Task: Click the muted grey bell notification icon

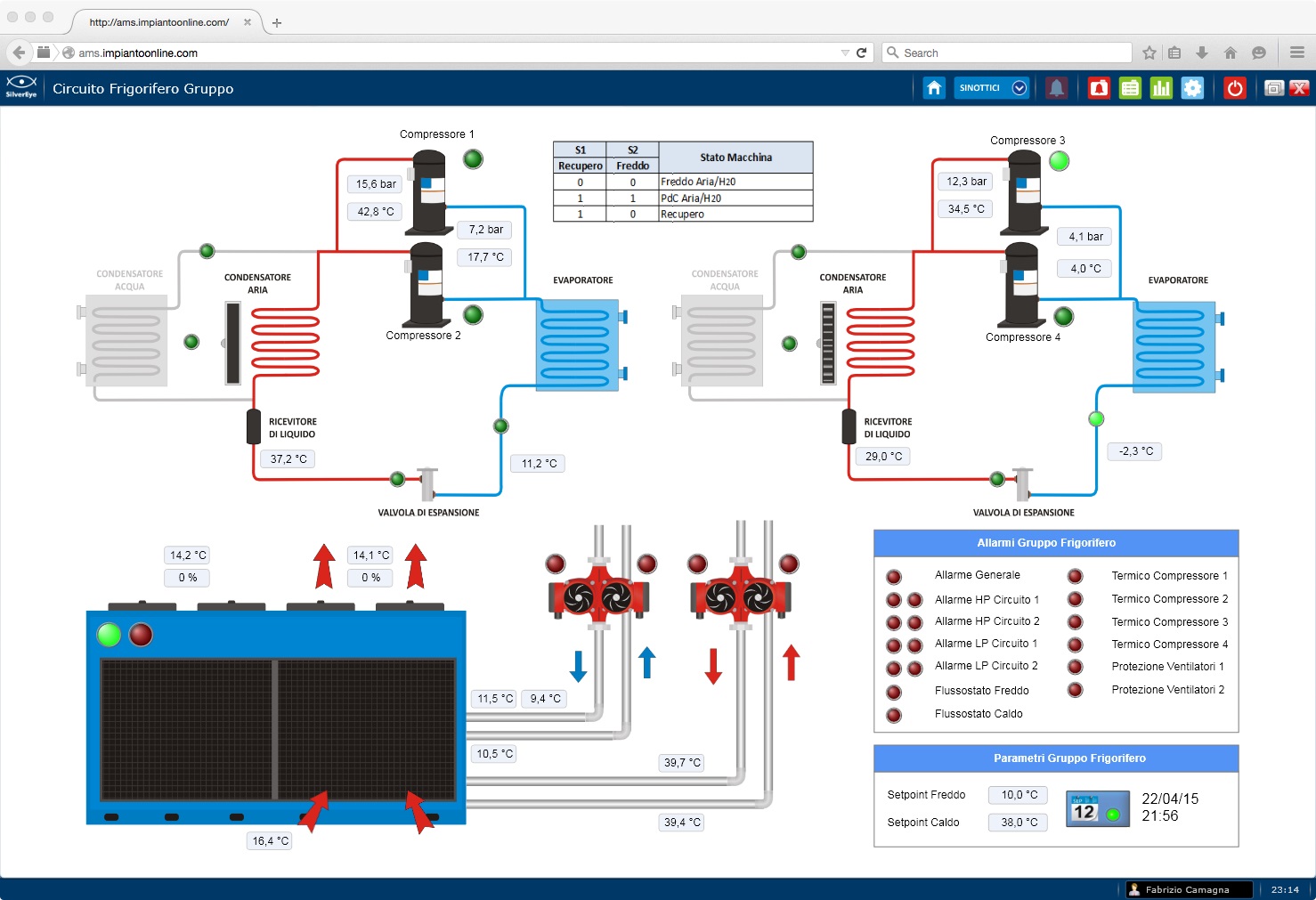Action: [1056, 88]
